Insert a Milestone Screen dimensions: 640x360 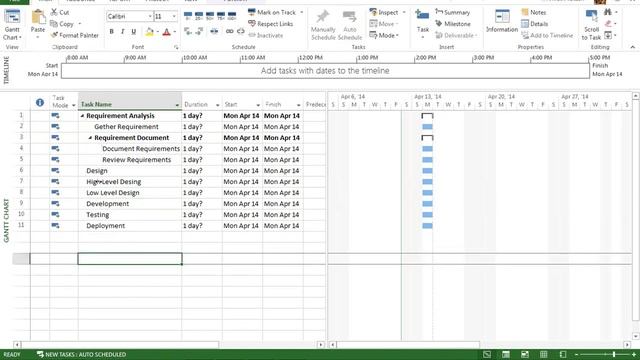pyautogui.click(x=453, y=24)
